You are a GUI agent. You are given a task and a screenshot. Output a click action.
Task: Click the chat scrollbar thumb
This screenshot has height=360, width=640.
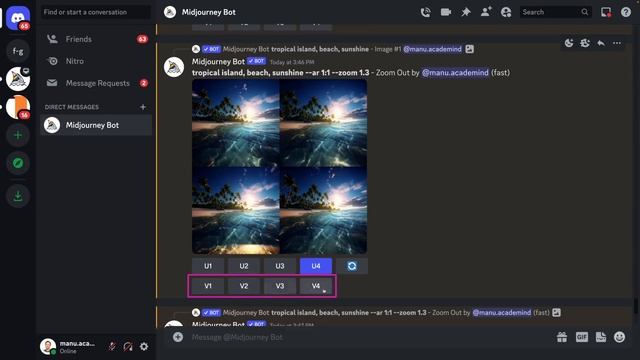click(x=636, y=306)
